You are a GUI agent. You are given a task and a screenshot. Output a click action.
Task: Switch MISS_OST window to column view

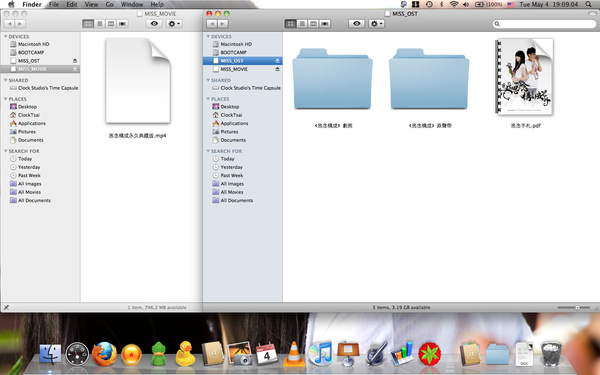(x=313, y=24)
